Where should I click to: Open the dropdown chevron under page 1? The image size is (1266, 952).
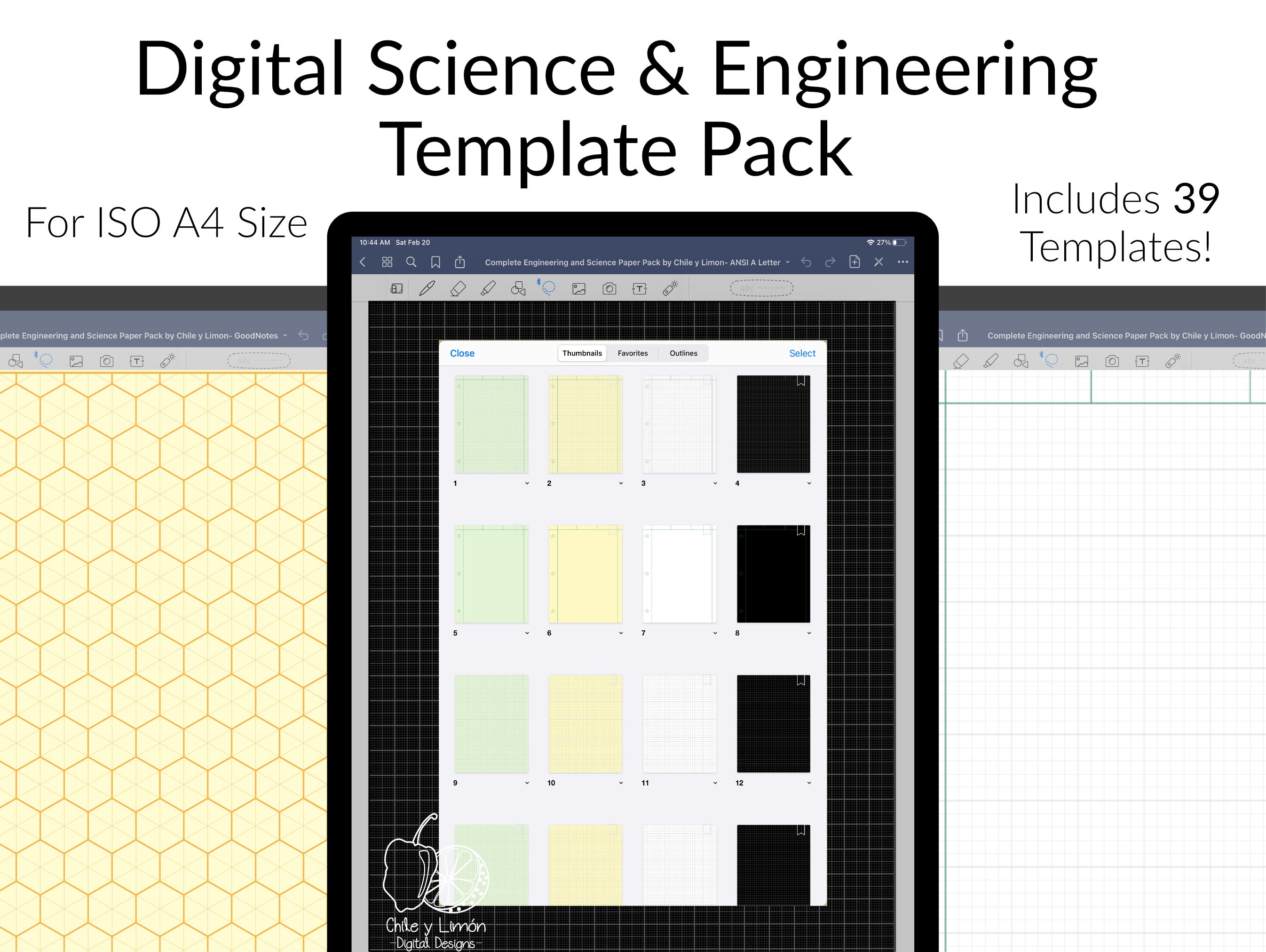pyautogui.click(x=528, y=483)
